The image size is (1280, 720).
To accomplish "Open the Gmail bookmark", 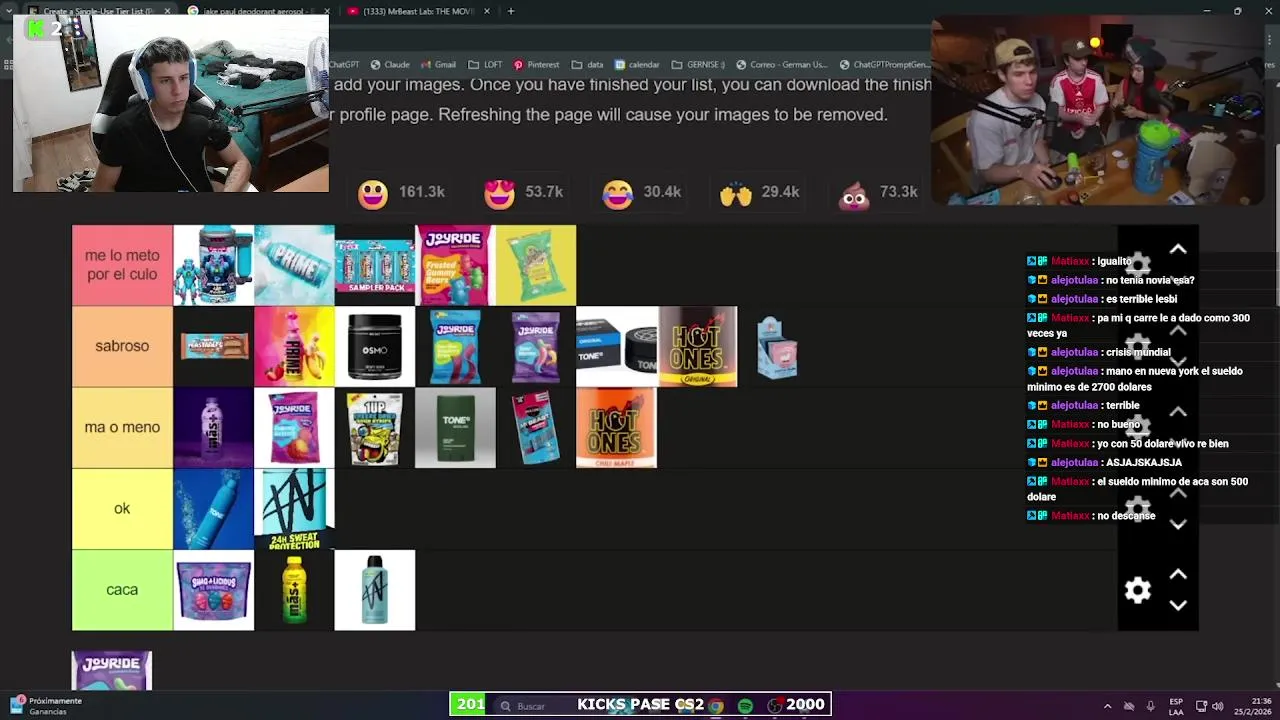I will (438, 64).
